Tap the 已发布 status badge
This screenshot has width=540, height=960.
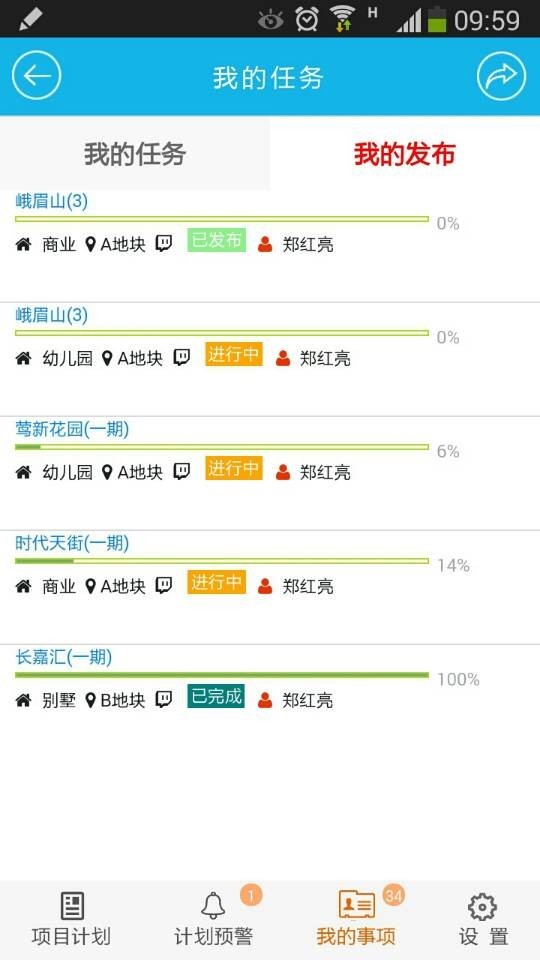pyautogui.click(x=217, y=240)
